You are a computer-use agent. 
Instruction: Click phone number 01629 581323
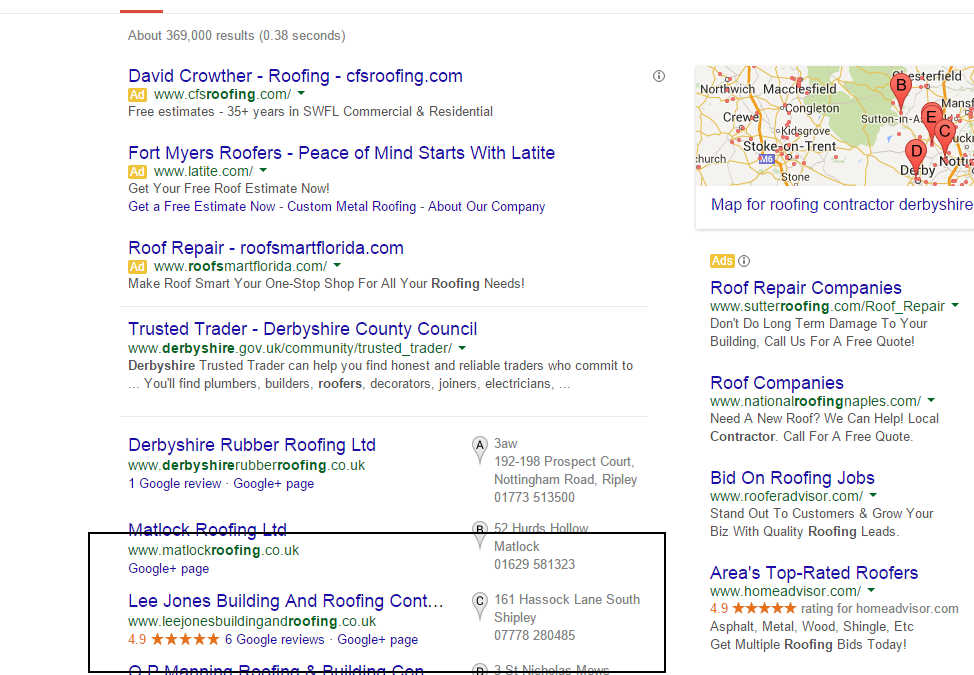pyautogui.click(x=535, y=564)
